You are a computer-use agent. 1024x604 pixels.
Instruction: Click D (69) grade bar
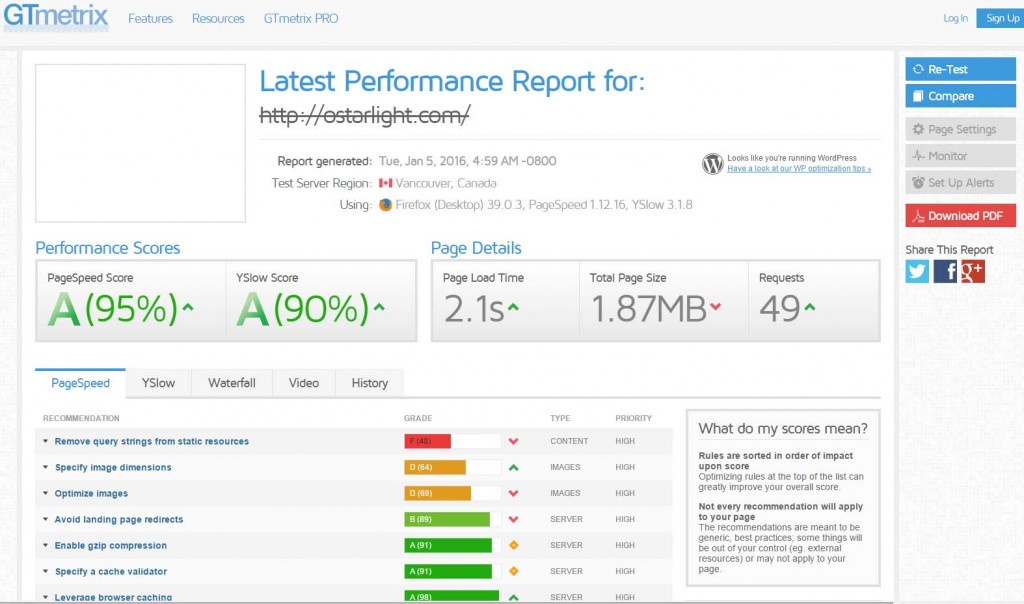438,494
